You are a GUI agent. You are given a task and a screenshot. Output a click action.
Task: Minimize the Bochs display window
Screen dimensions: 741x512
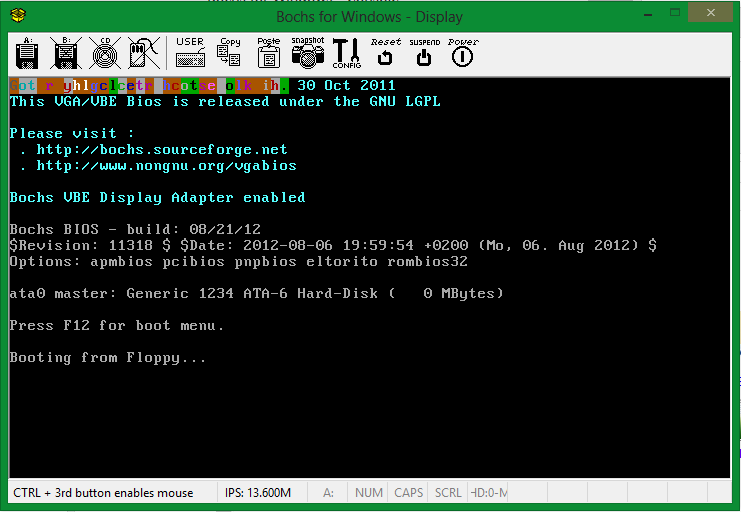[648, 14]
